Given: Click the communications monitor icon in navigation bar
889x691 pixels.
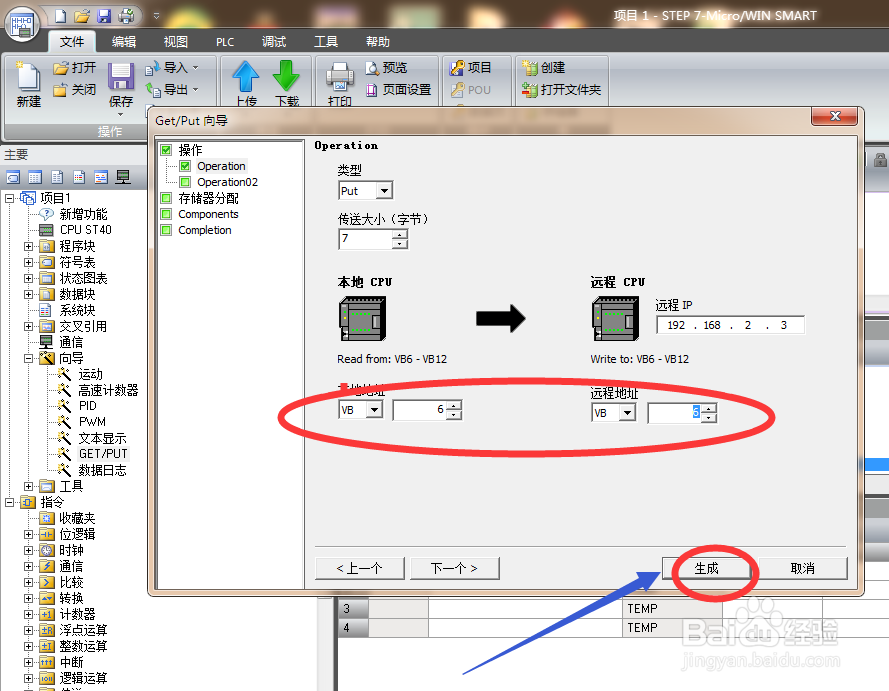Looking at the screenshot, I should [123, 177].
